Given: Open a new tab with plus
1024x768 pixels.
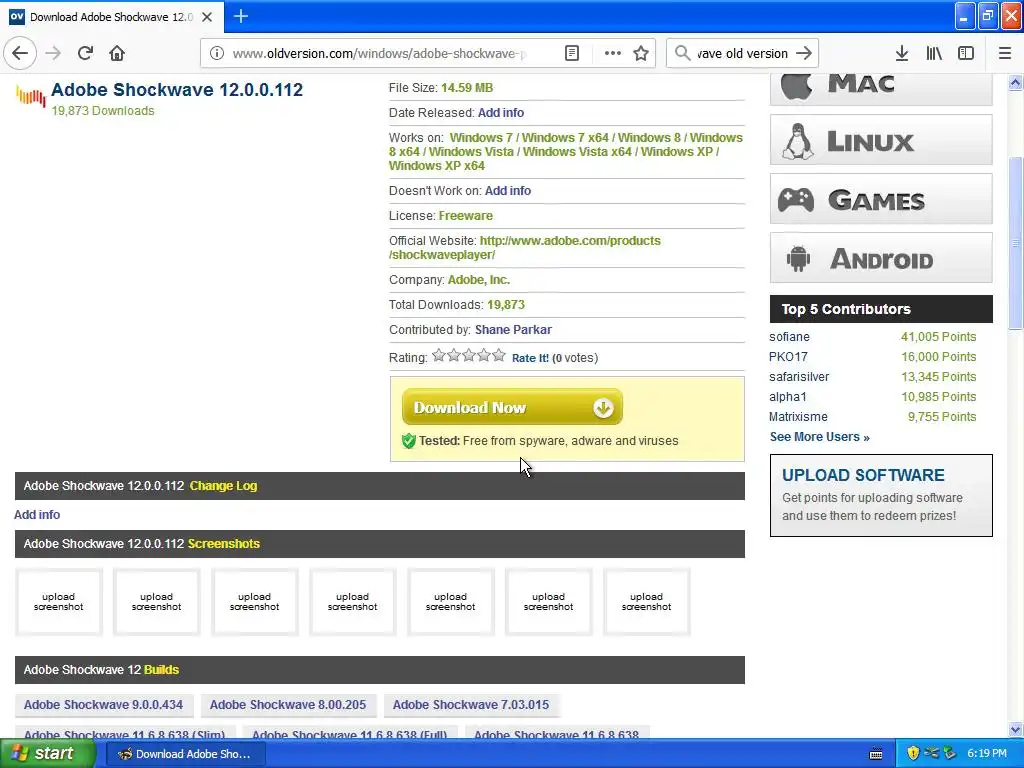Looking at the screenshot, I should 241,16.
